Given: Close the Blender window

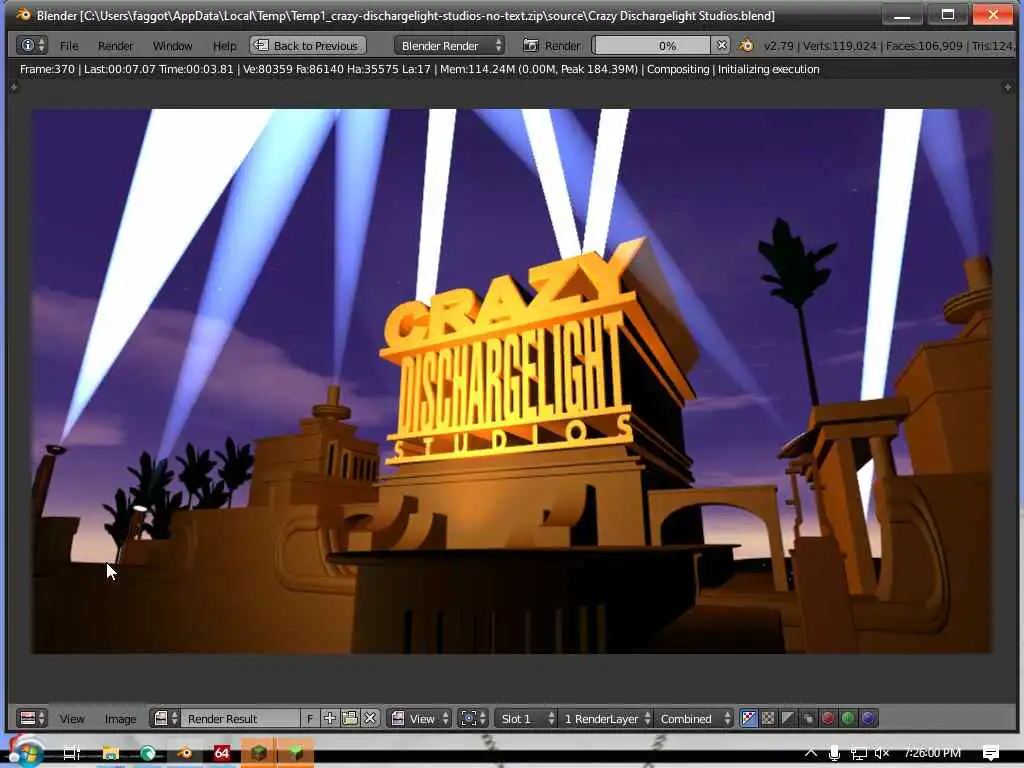Looking at the screenshot, I should click(x=993, y=14).
